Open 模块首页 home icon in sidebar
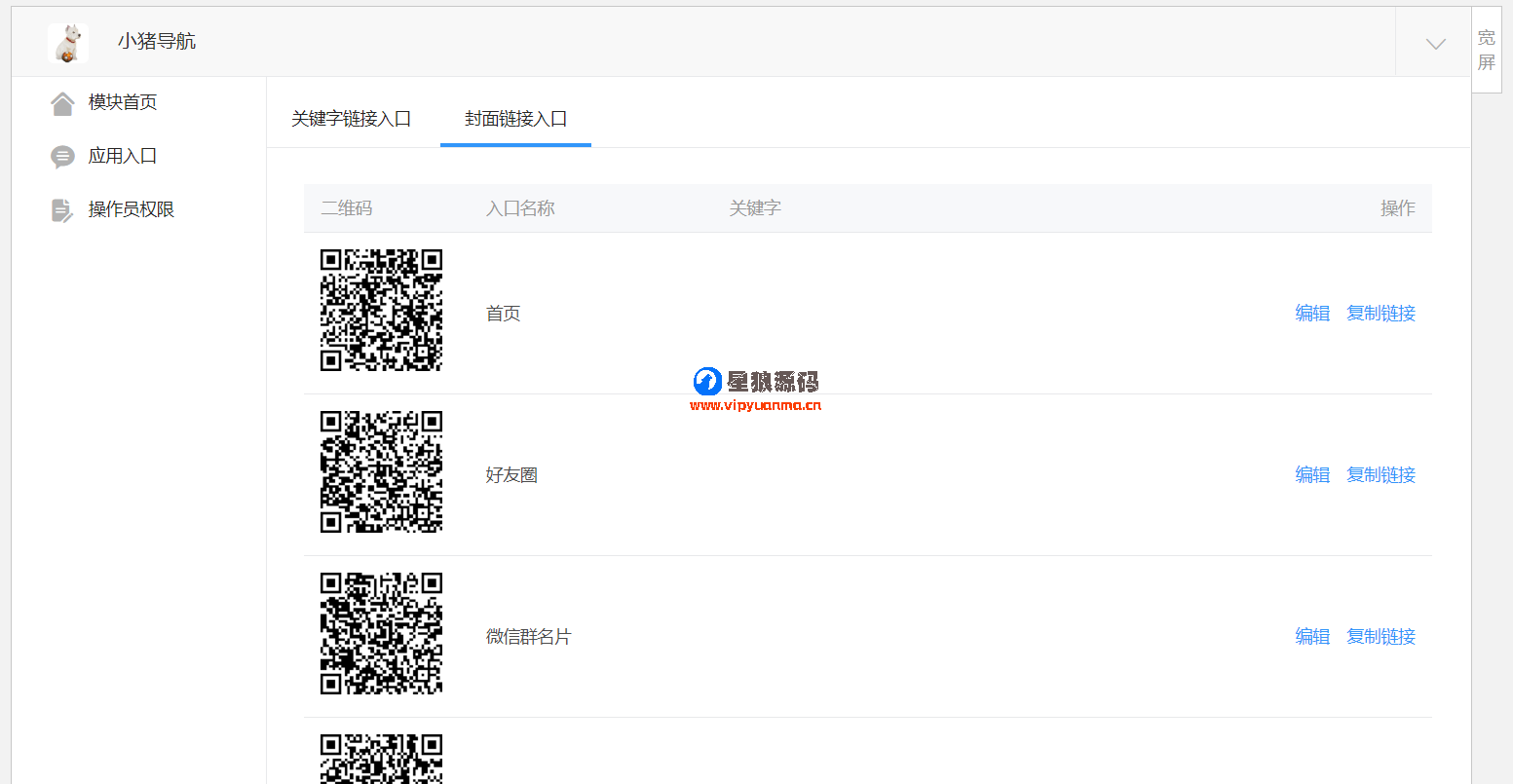 coord(62,103)
